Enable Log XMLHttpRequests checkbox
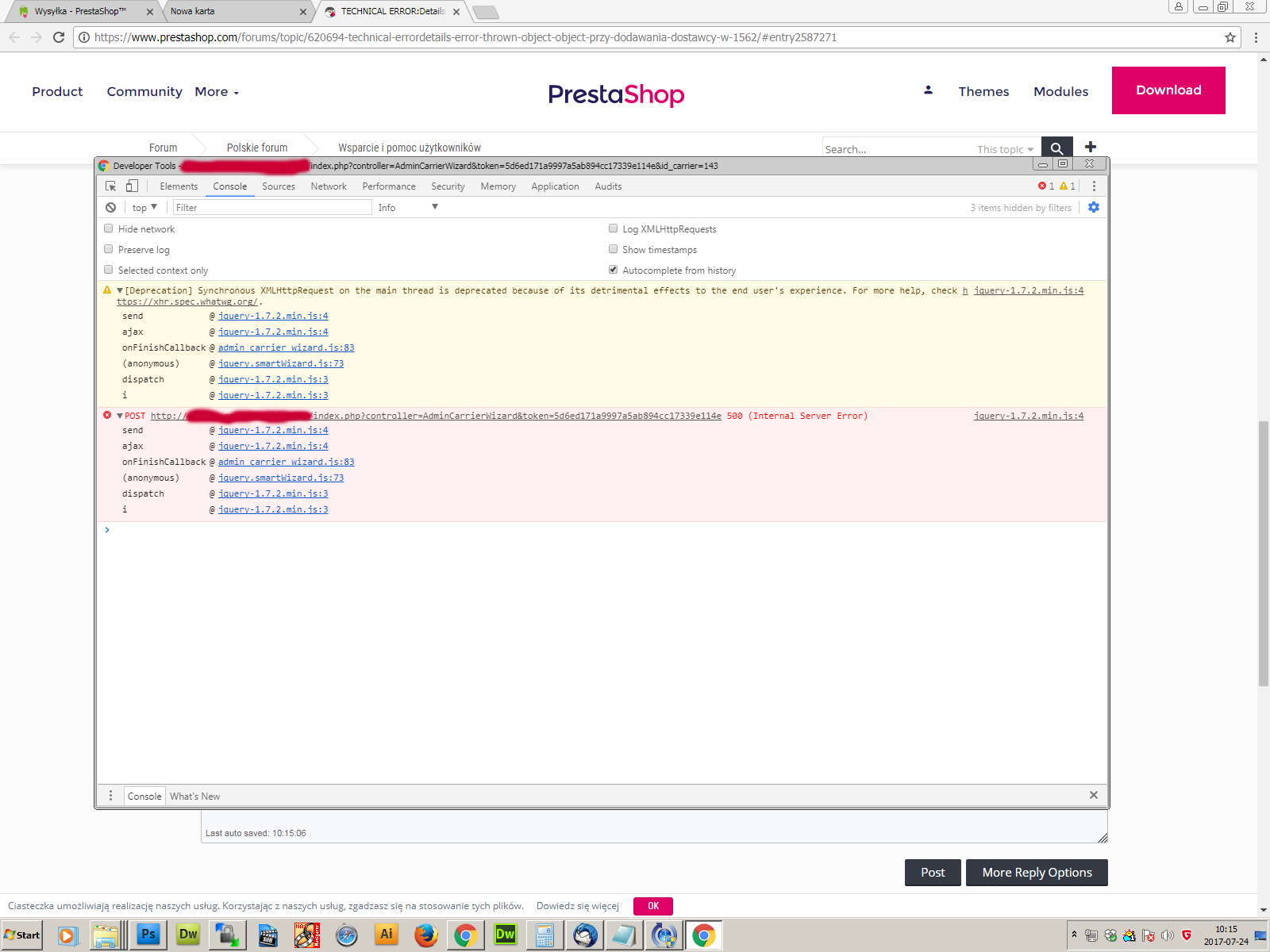 tap(613, 228)
